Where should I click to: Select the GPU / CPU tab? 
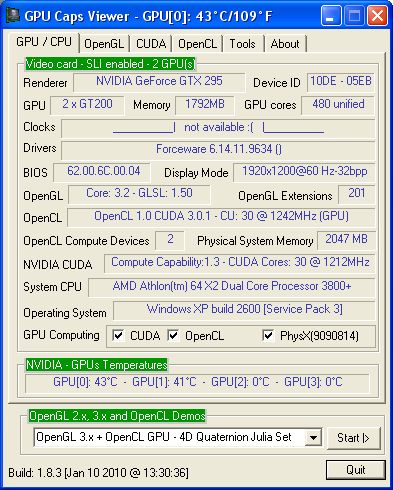(x=44, y=42)
